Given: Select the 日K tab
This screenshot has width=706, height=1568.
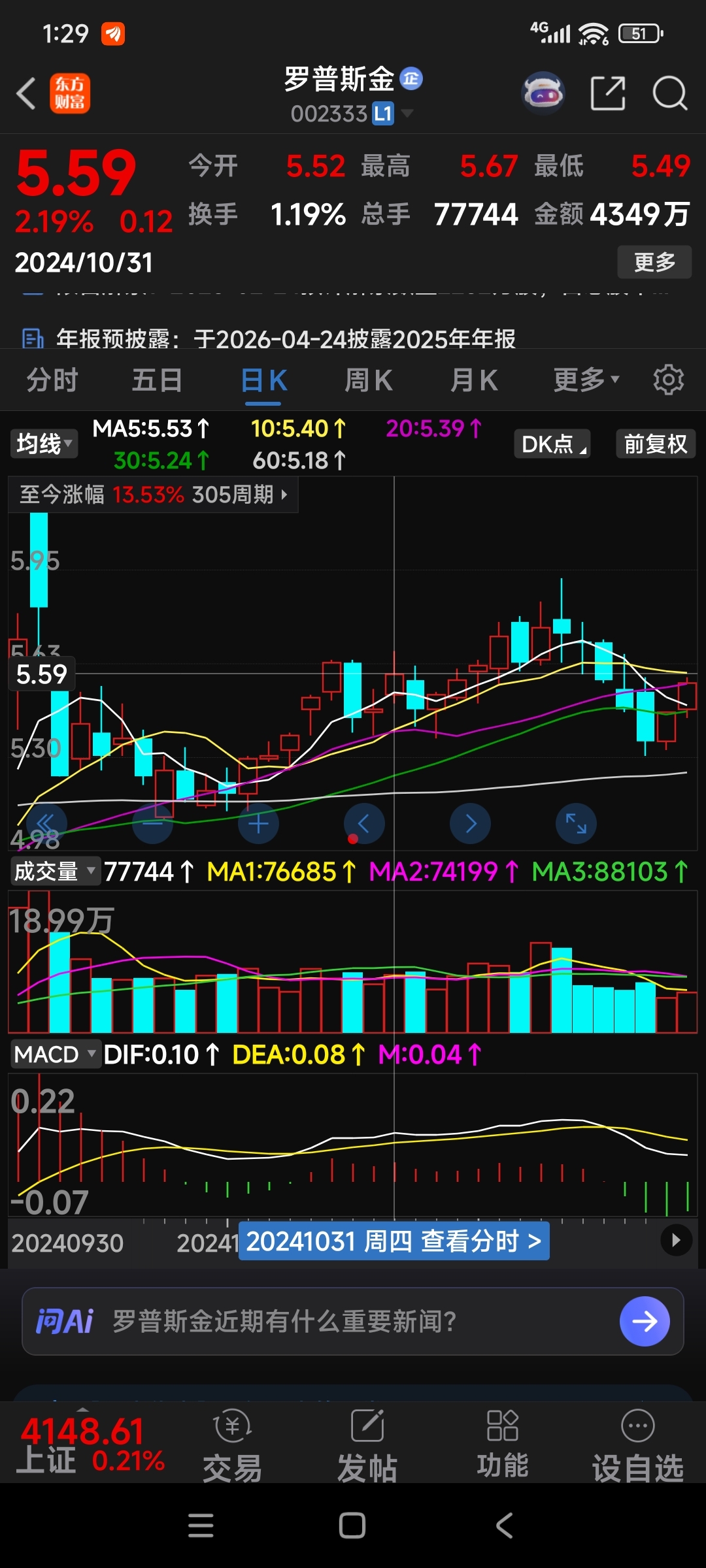Looking at the screenshot, I should pyautogui.click(x=264, y=380).
